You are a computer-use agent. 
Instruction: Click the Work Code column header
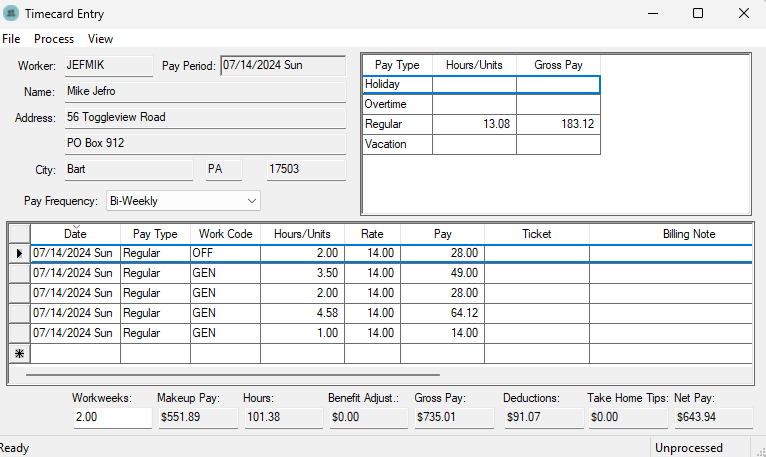(x=225, y=234)
